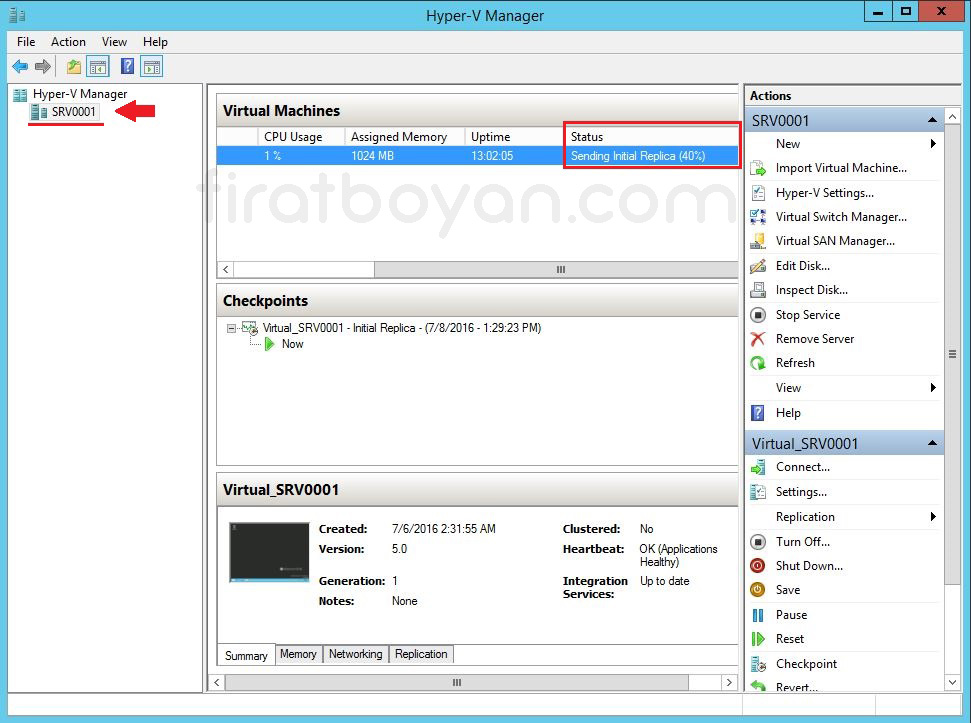The height and width of the screenshot is (723, 971).
Task: Click the VM Settings icon
Action: (758, 492)
